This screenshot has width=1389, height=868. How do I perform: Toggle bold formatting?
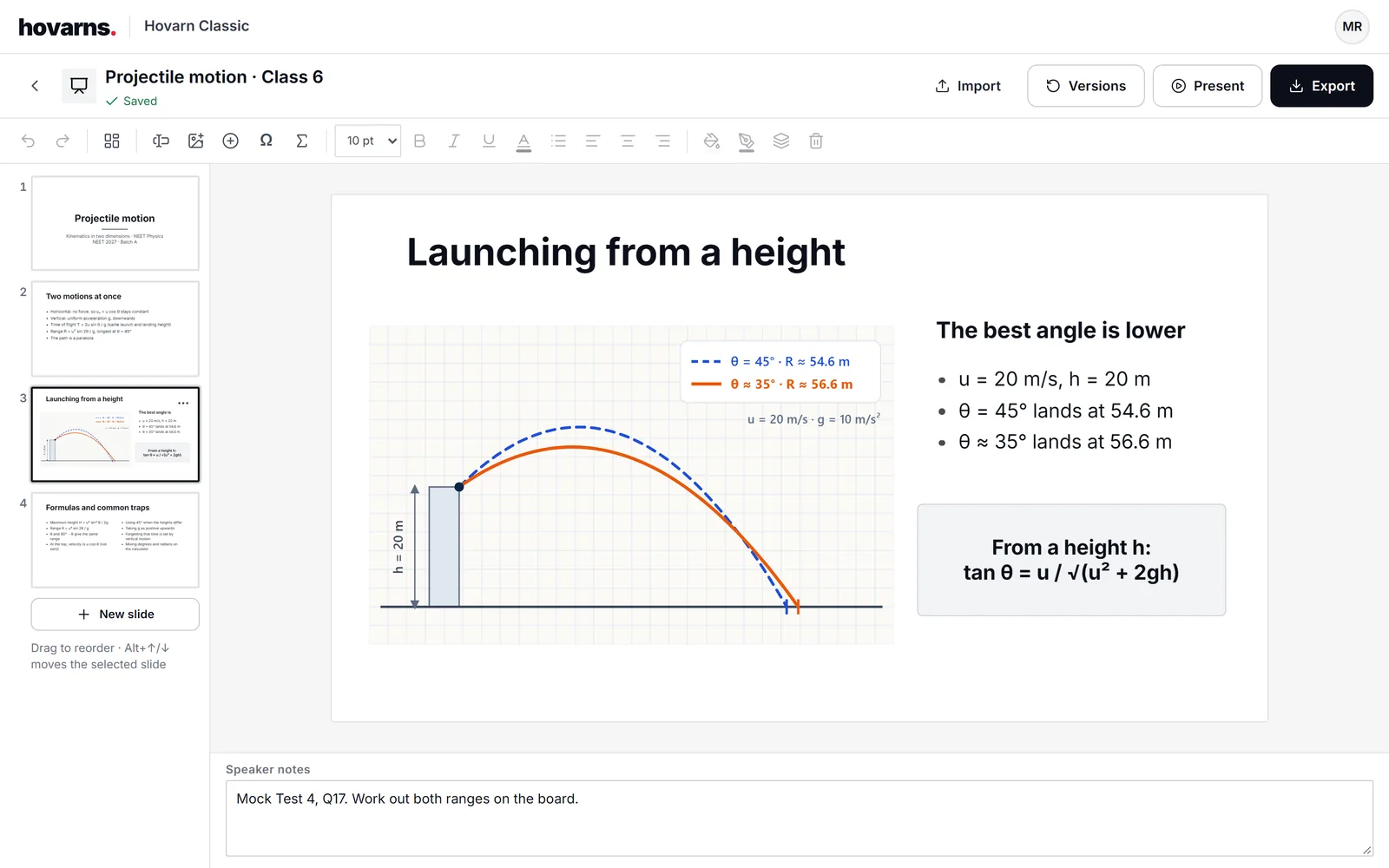coord(419,141)
